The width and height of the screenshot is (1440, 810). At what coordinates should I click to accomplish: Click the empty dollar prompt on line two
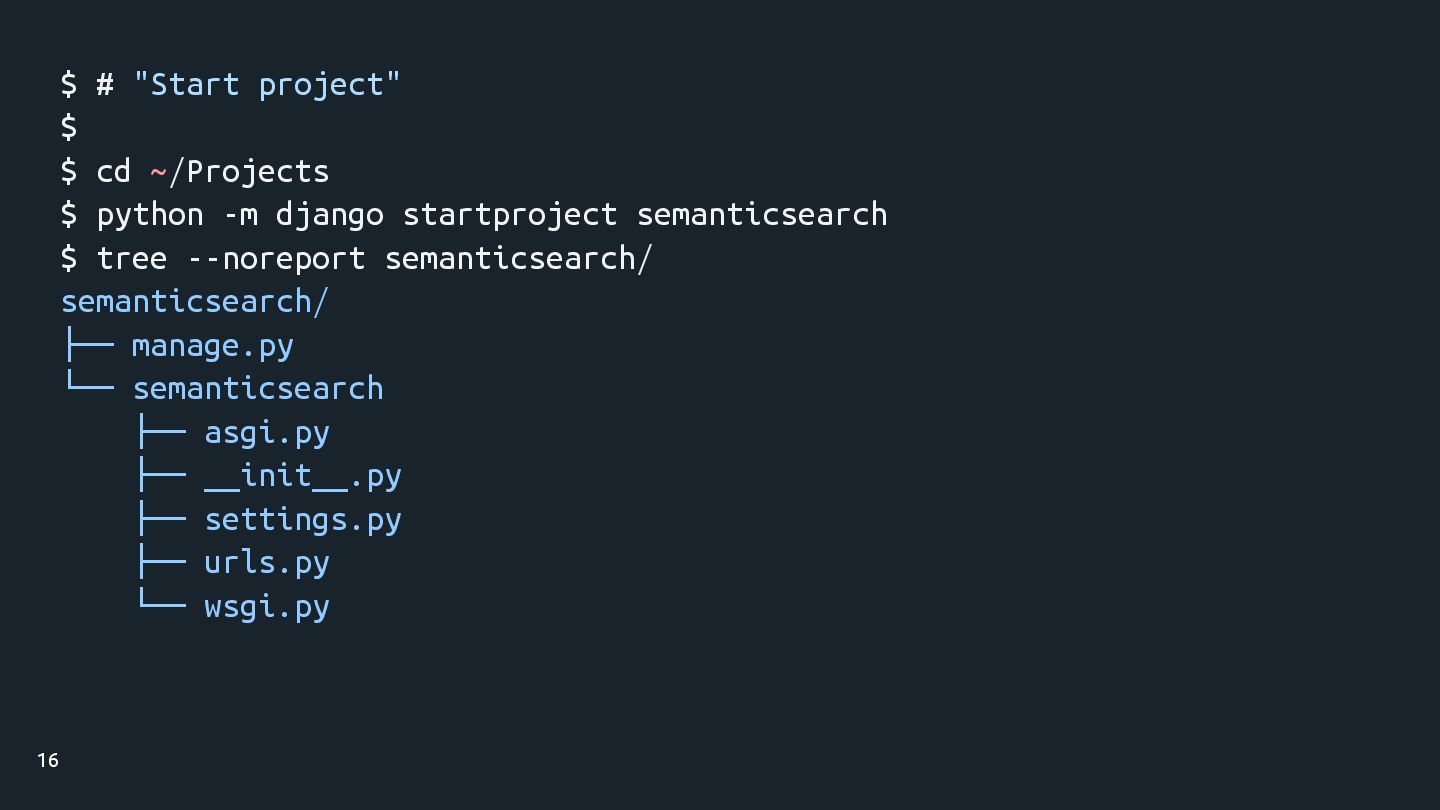69,127
